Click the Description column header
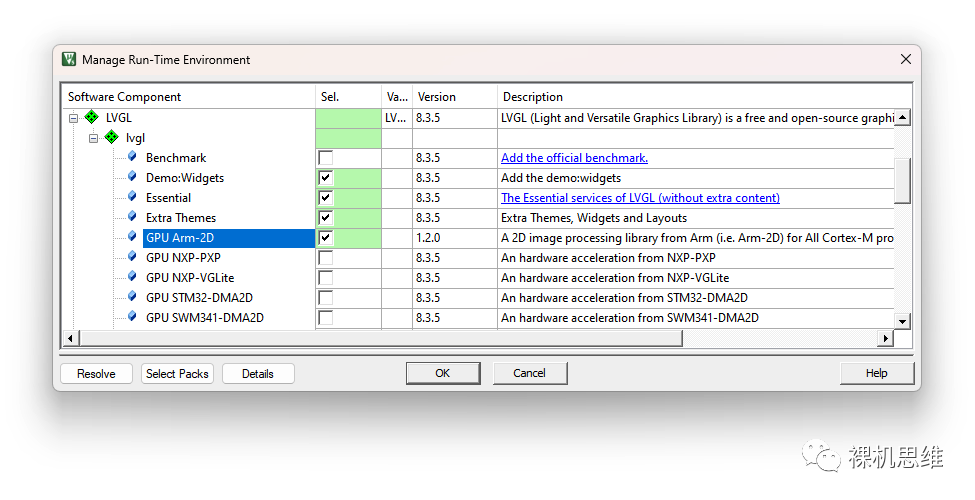Image resolution: width=975 pixels, height=500 pixels. (x=704, y=96)
